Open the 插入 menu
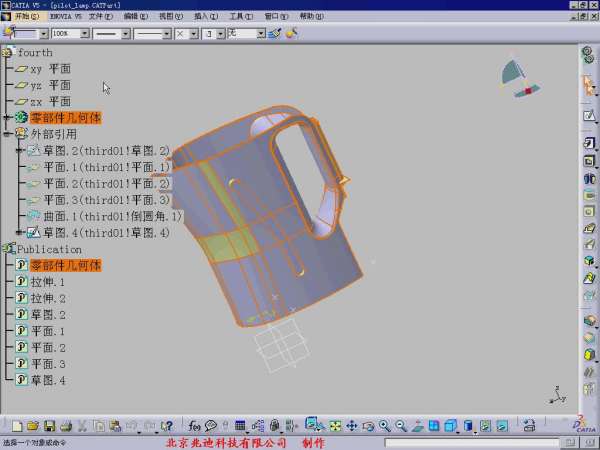 (x=206, y=16)
